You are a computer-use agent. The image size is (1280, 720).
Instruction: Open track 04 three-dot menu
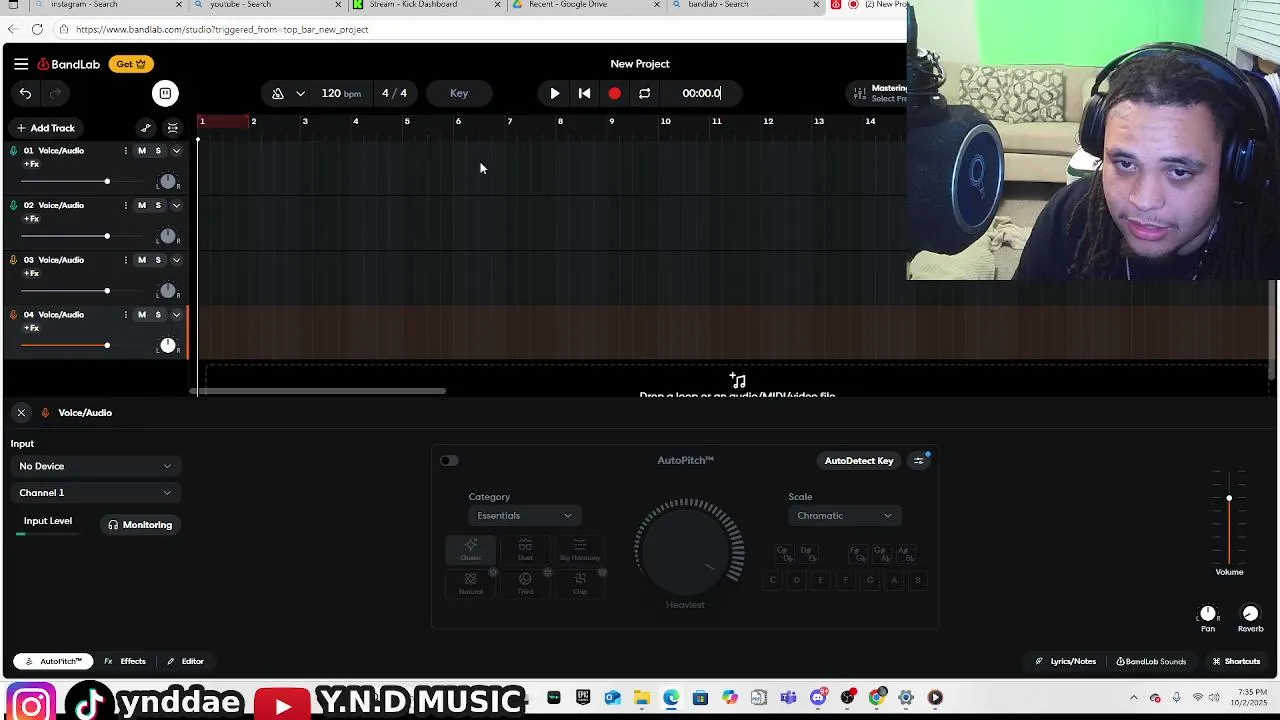coord(125,315)
